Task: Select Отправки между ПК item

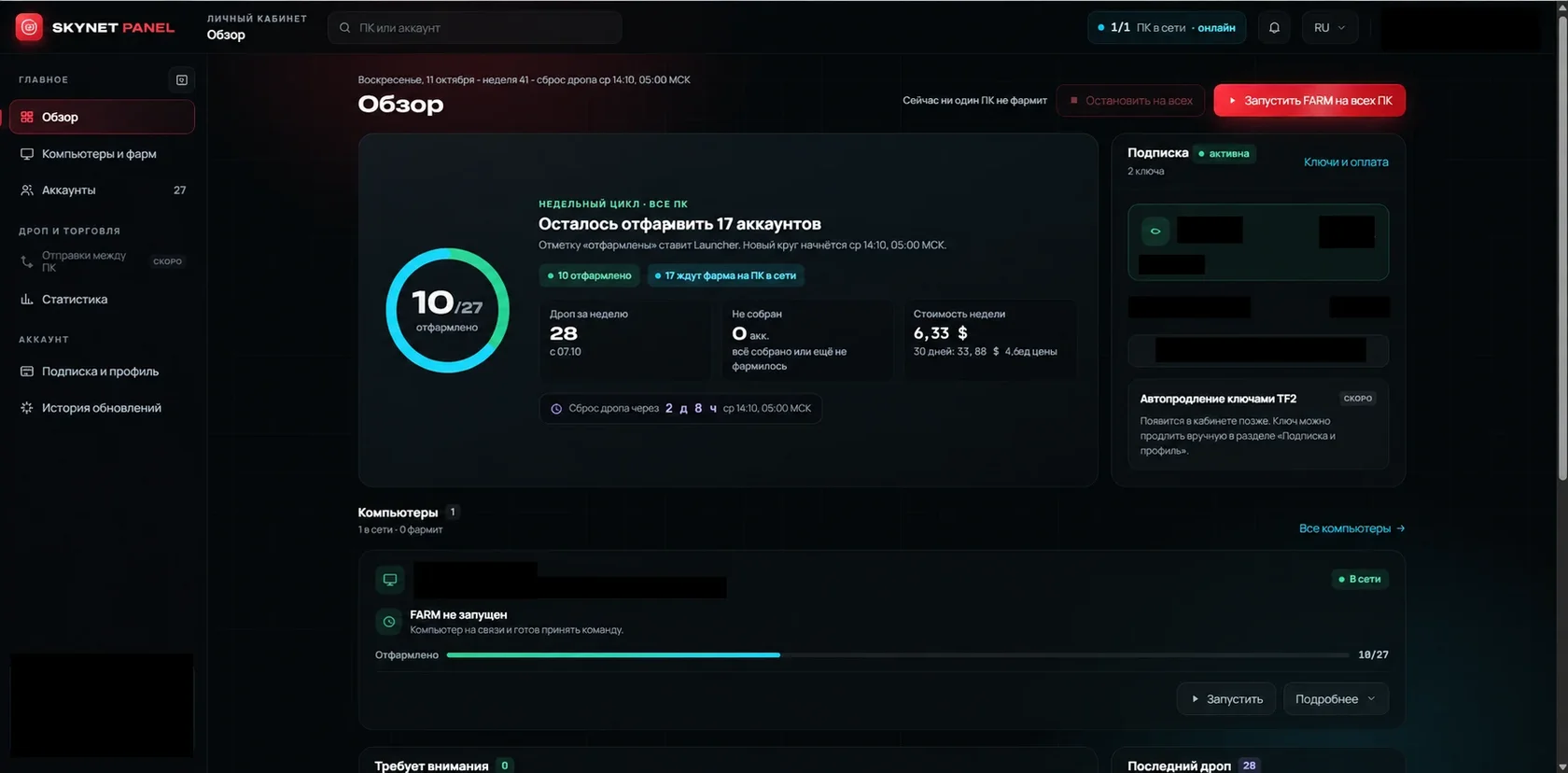Action: click(102, 261)
